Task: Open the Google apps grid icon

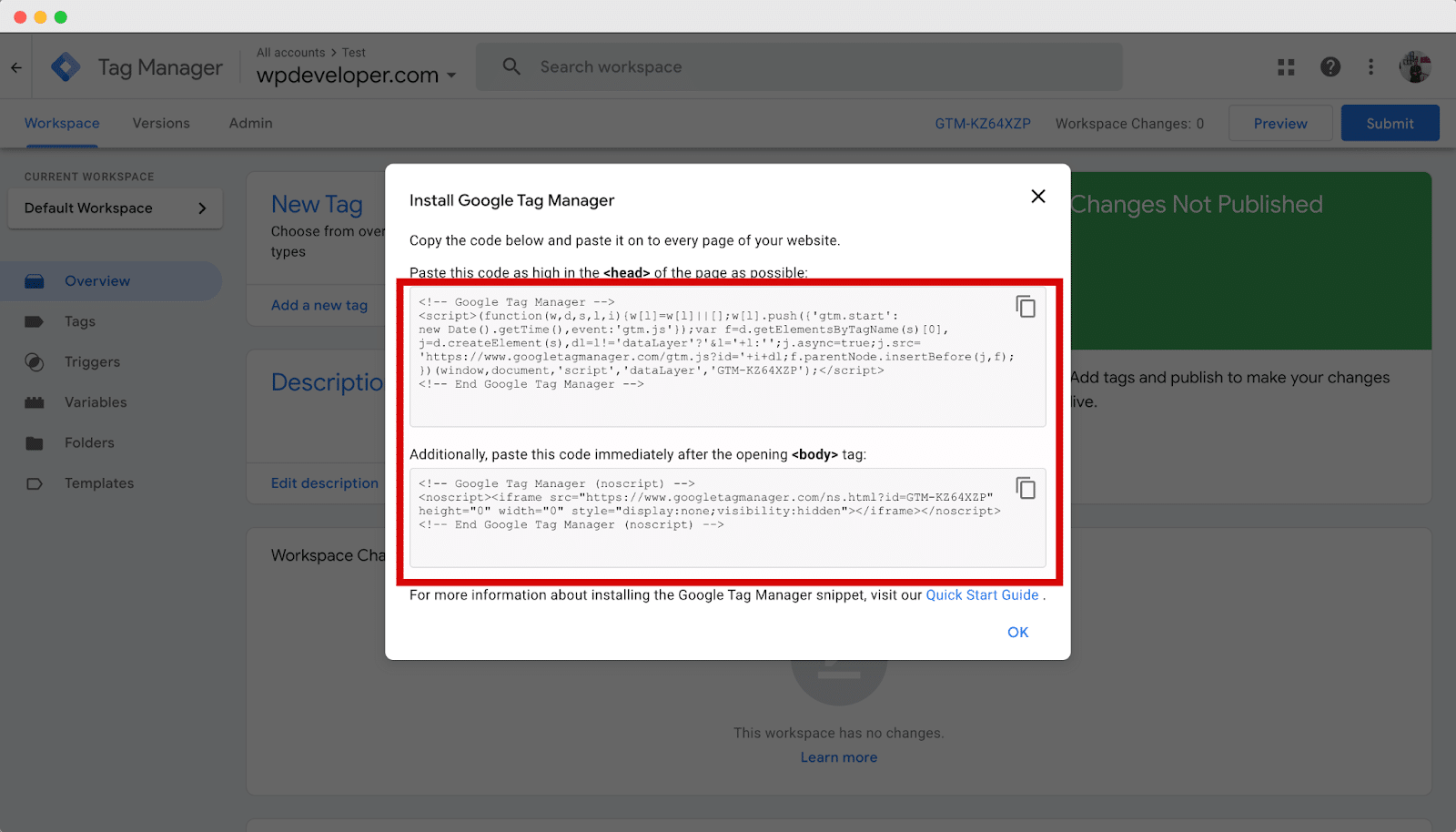Action: tap(1286, 67)
